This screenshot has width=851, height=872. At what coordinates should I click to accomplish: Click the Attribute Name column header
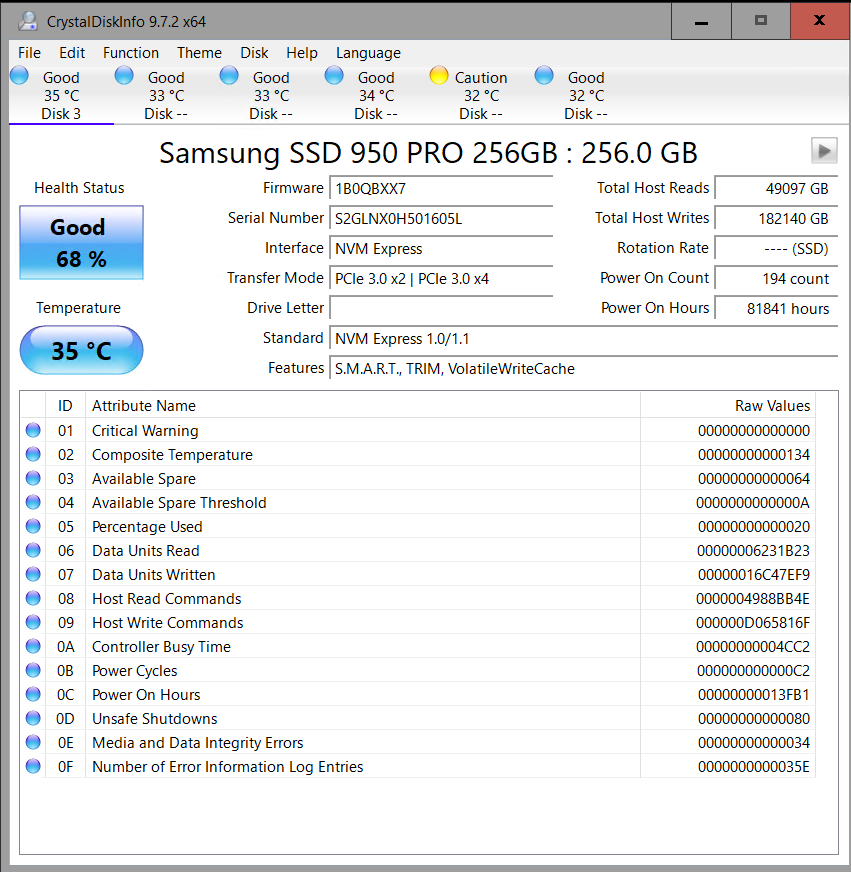tap(362, 406)
